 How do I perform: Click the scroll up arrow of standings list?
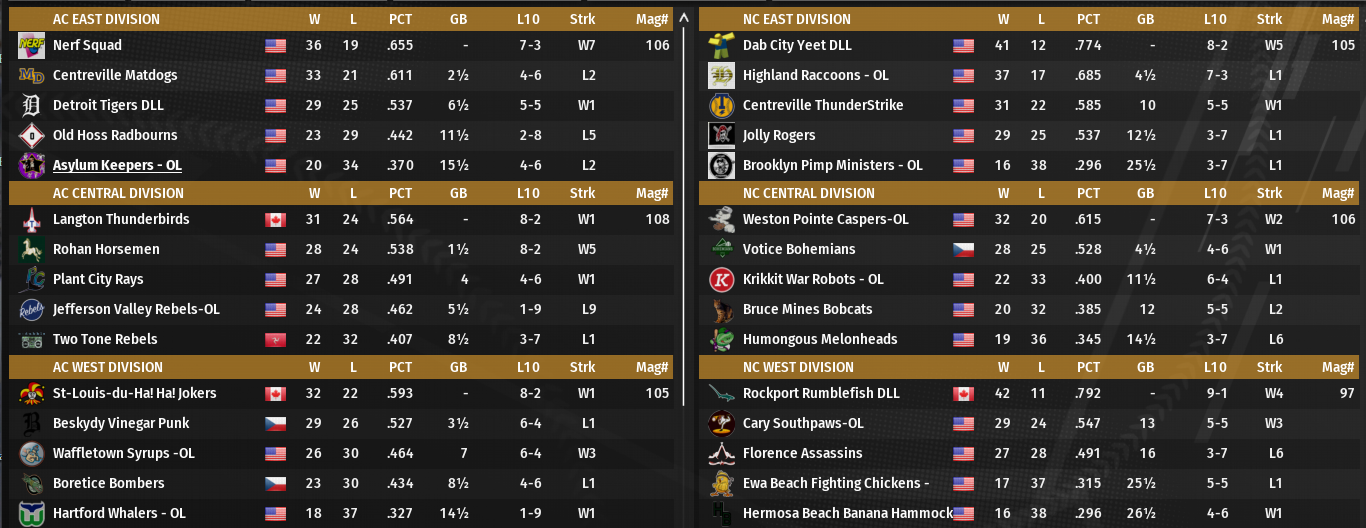coord(684,17)
